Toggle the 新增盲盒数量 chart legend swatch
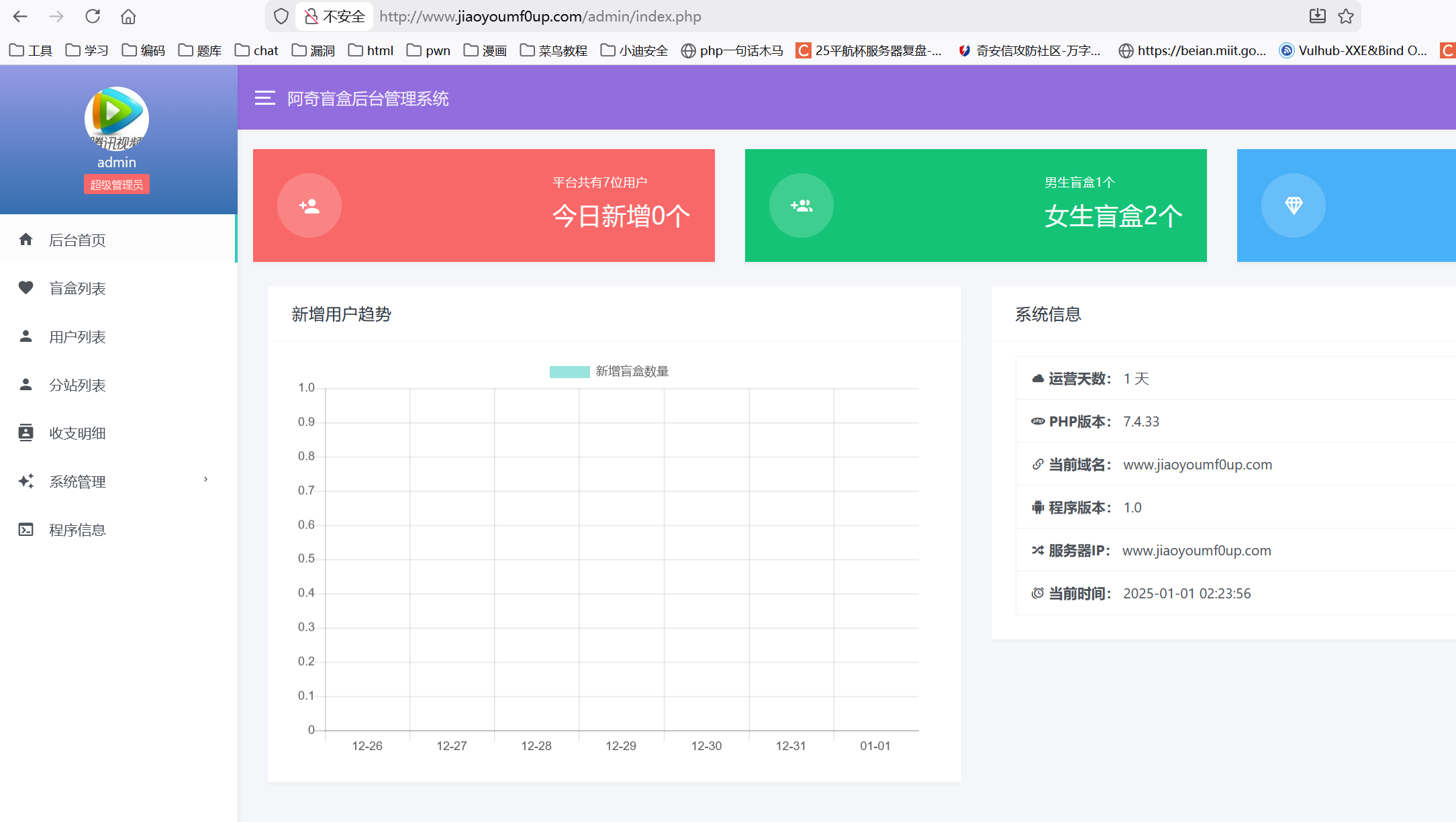 point(569,371)
